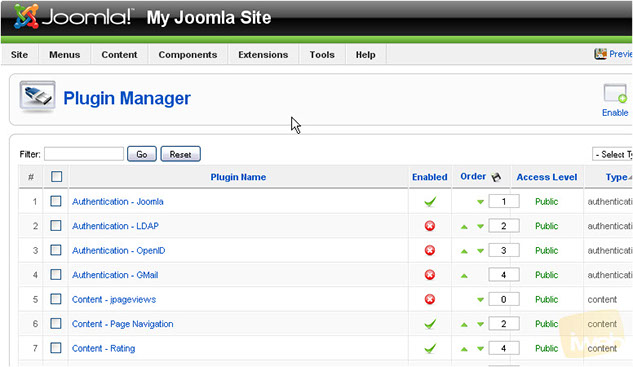Image resolution: width=633 pixels, height=367 pixels.
Task: Open the Extensions menu
Action: [x=263, y=55]
